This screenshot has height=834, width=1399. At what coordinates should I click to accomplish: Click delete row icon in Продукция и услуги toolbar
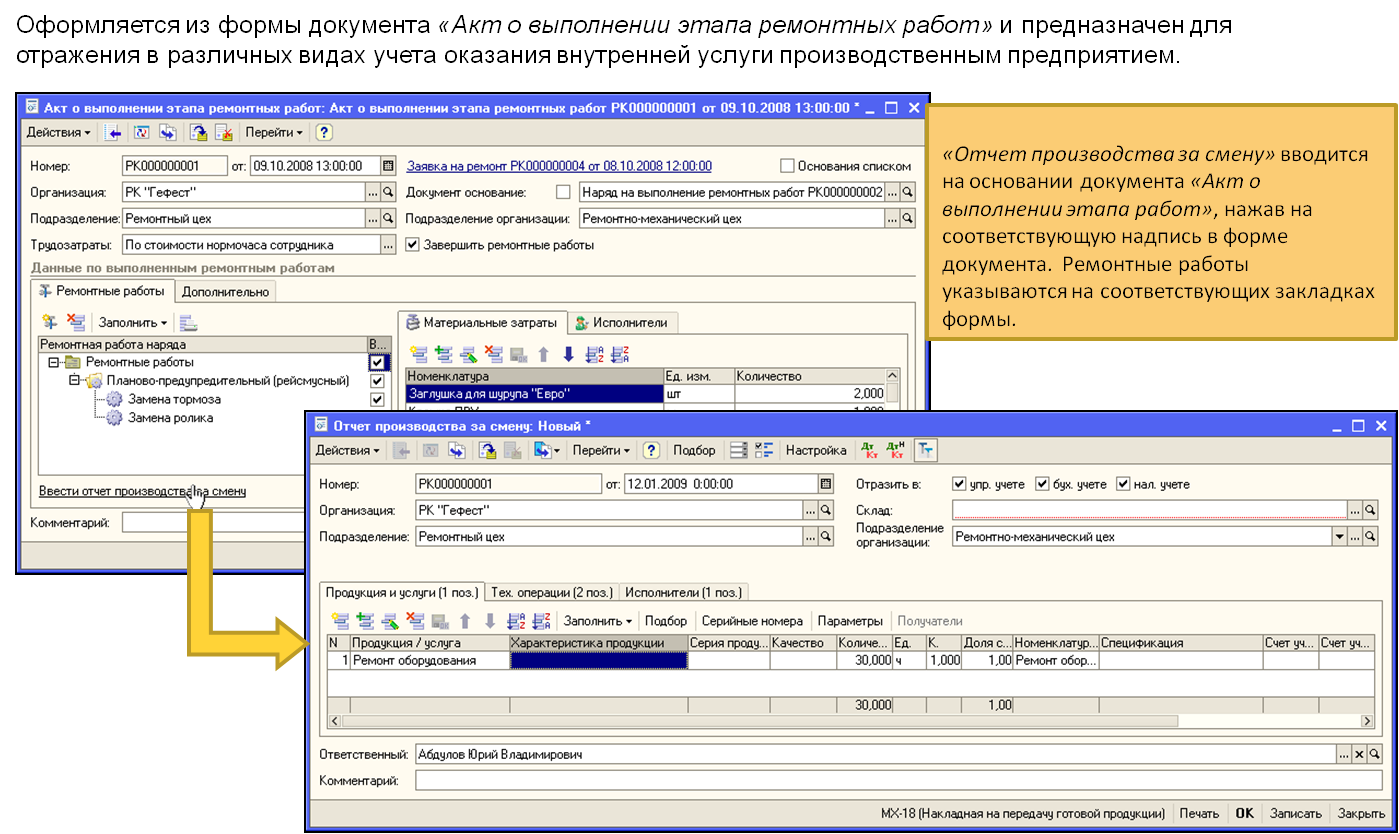(x=416, y=621)
